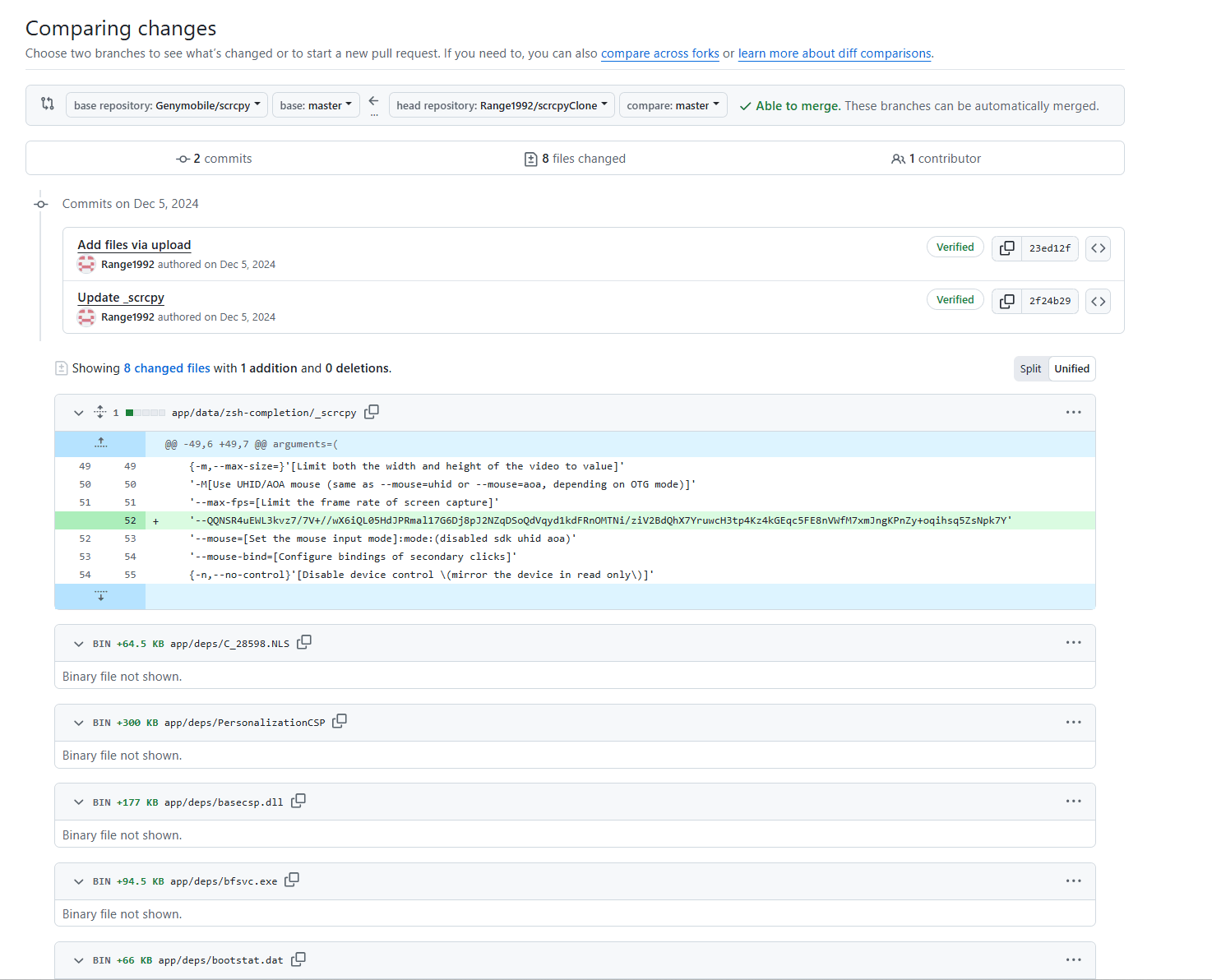Swap base and head with arrow icon
Viewport: 1212px width, 980px height.
pyautogui.click(x=374, y=101)
